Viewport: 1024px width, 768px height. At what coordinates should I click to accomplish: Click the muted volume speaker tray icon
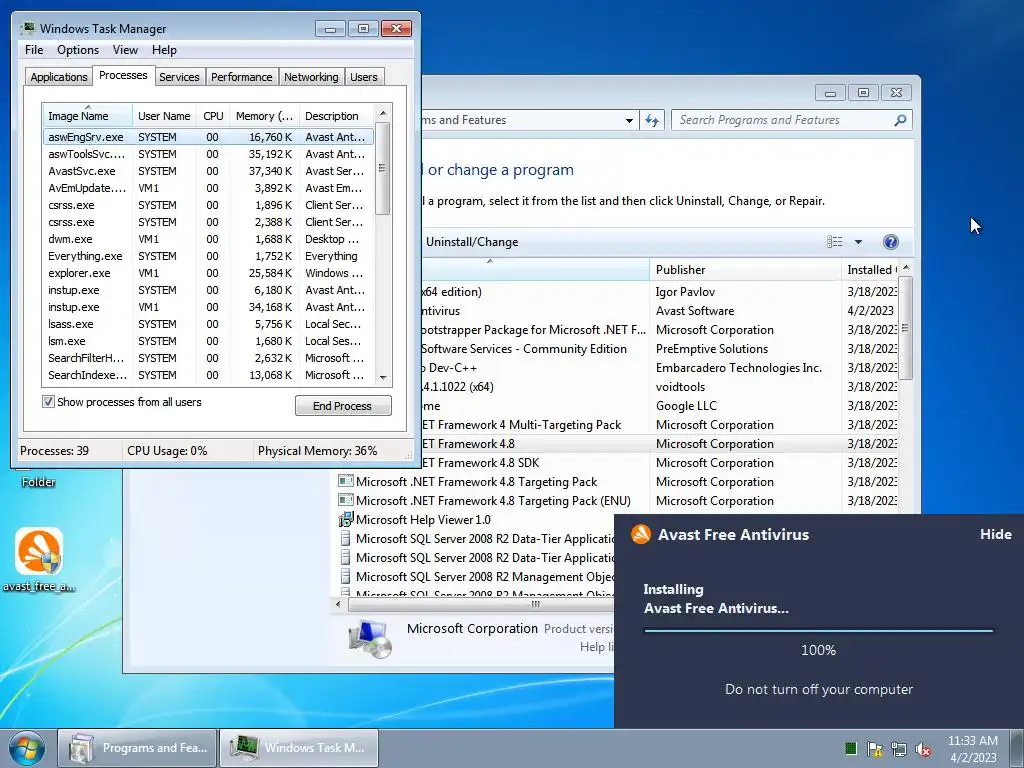(923, 749)
